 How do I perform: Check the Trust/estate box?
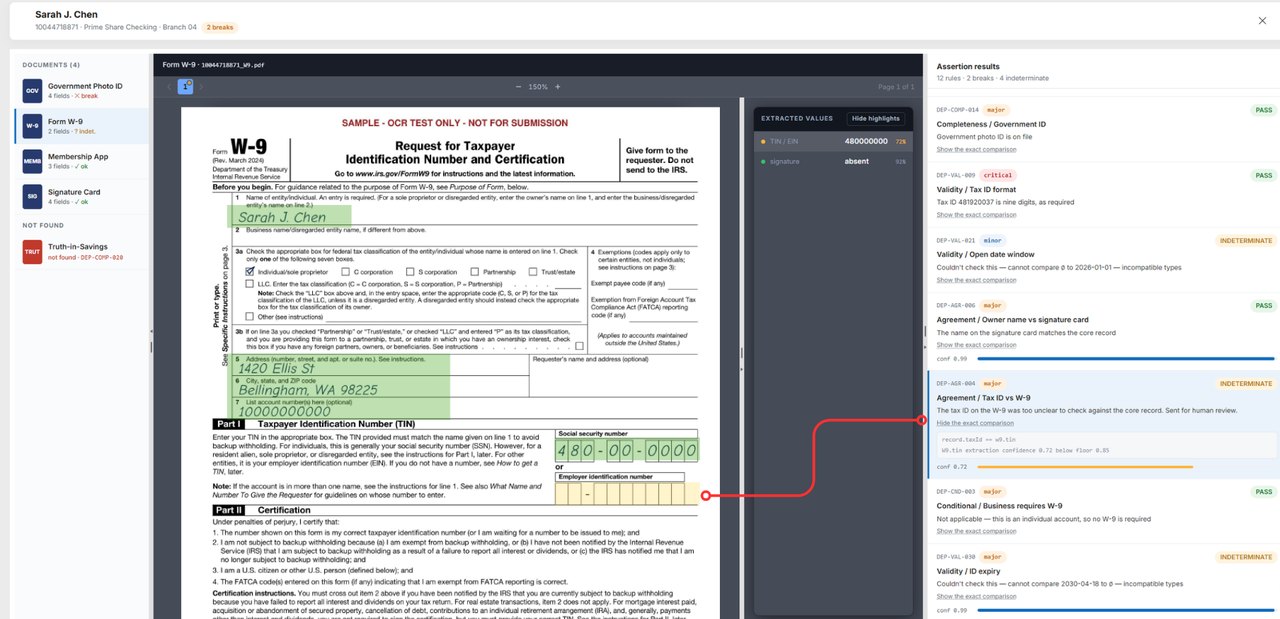tap(532, 272)
